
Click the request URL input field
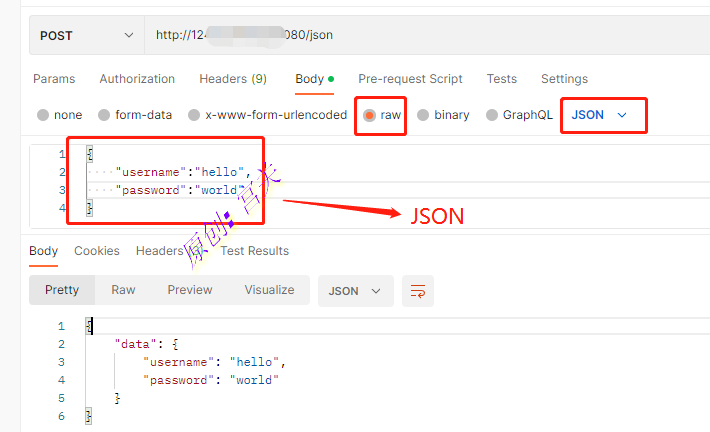(420, 35)
